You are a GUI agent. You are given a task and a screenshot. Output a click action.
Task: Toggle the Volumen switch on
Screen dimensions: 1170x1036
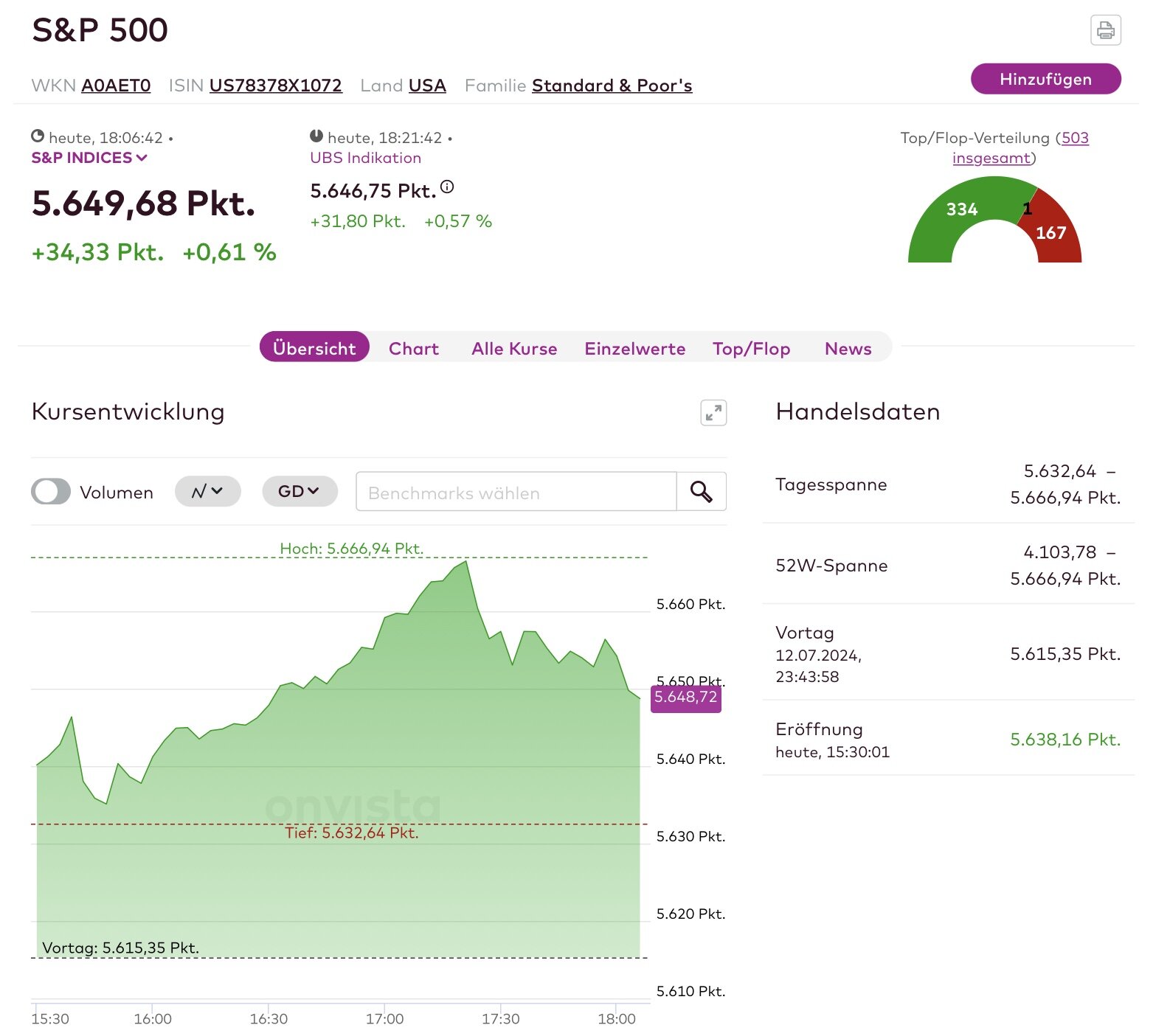51,492
